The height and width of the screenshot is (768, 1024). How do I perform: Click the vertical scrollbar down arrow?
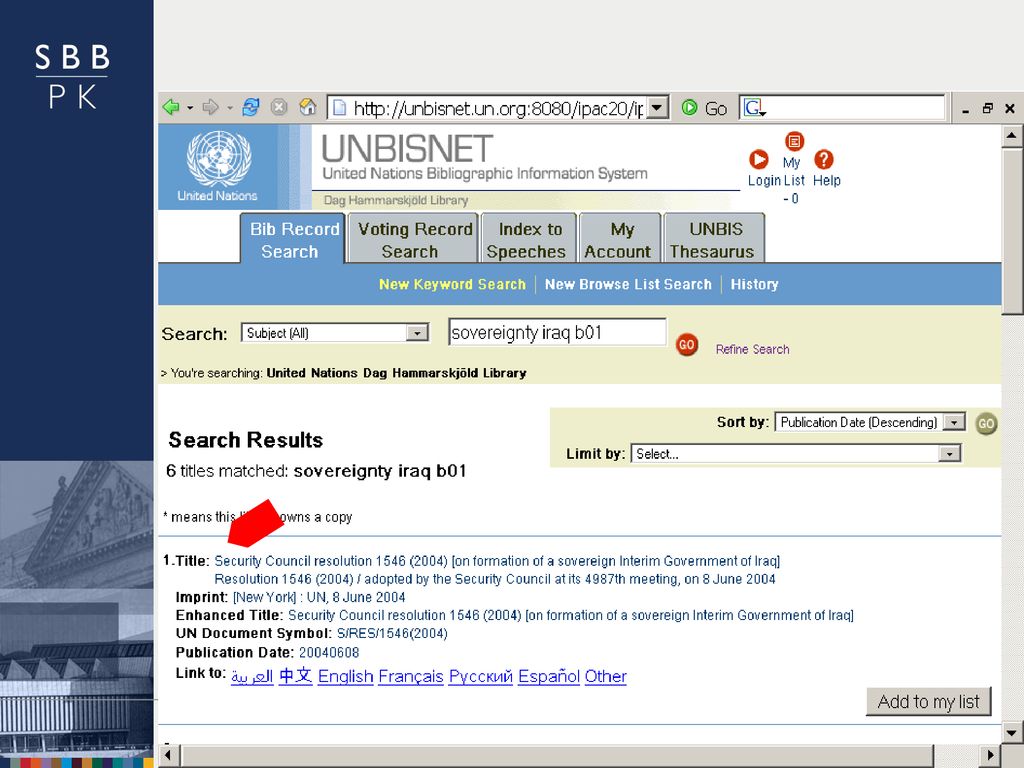pyautogui.click(x=1012, y=731)
